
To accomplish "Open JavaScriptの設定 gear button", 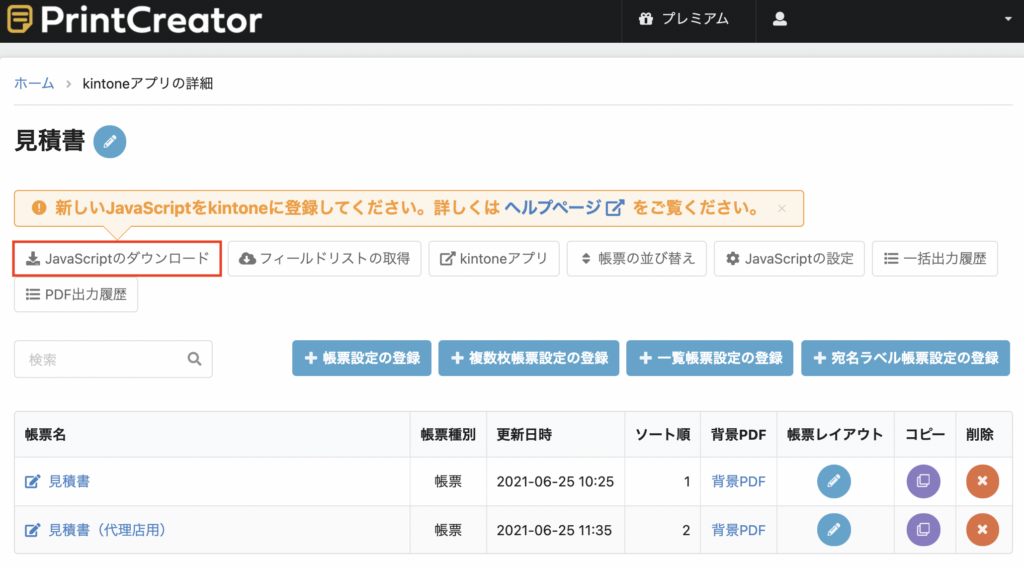I will pos(789,259).
